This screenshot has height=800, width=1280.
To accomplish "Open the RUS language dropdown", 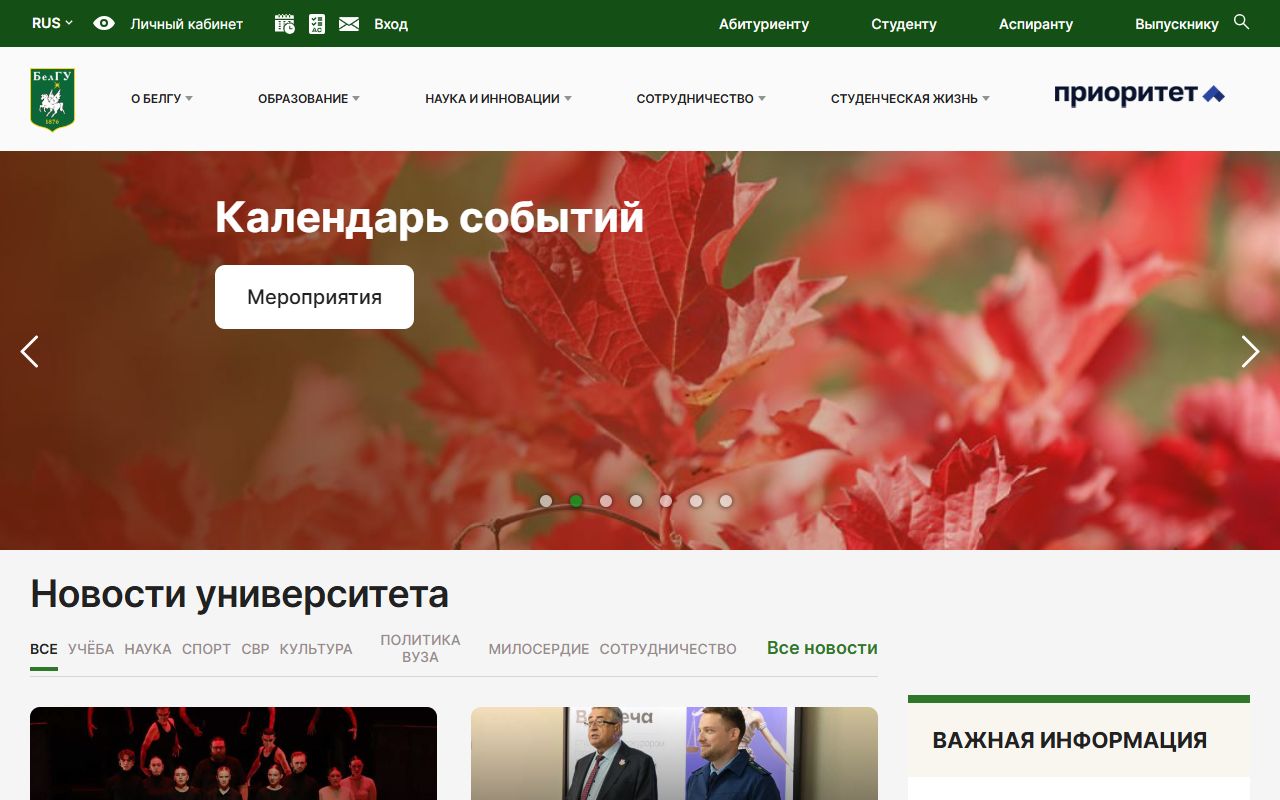I will point(52,23).
